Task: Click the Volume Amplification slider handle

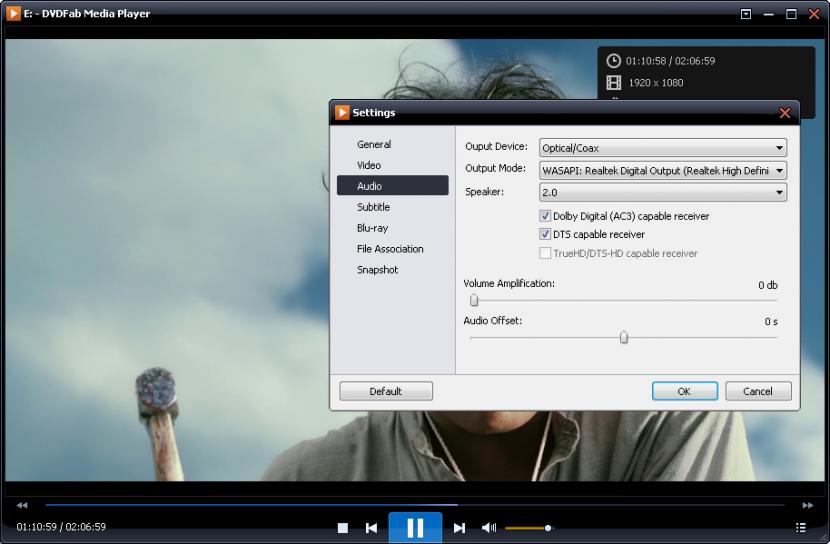Action: [474, 300]
